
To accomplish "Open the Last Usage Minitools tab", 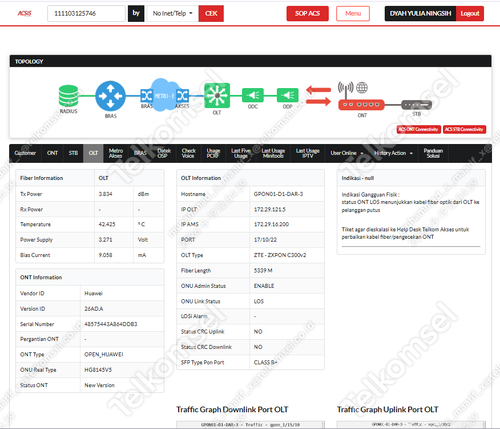I will pos(273,153).
